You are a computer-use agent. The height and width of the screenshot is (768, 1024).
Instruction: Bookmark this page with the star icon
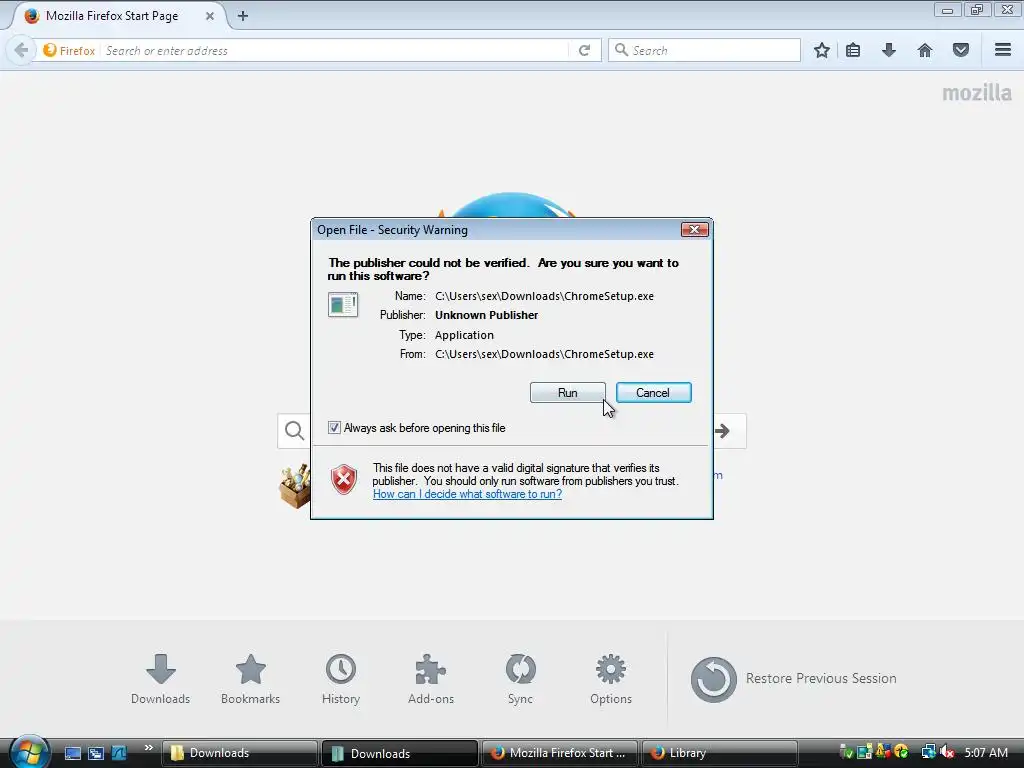(822, 50)
